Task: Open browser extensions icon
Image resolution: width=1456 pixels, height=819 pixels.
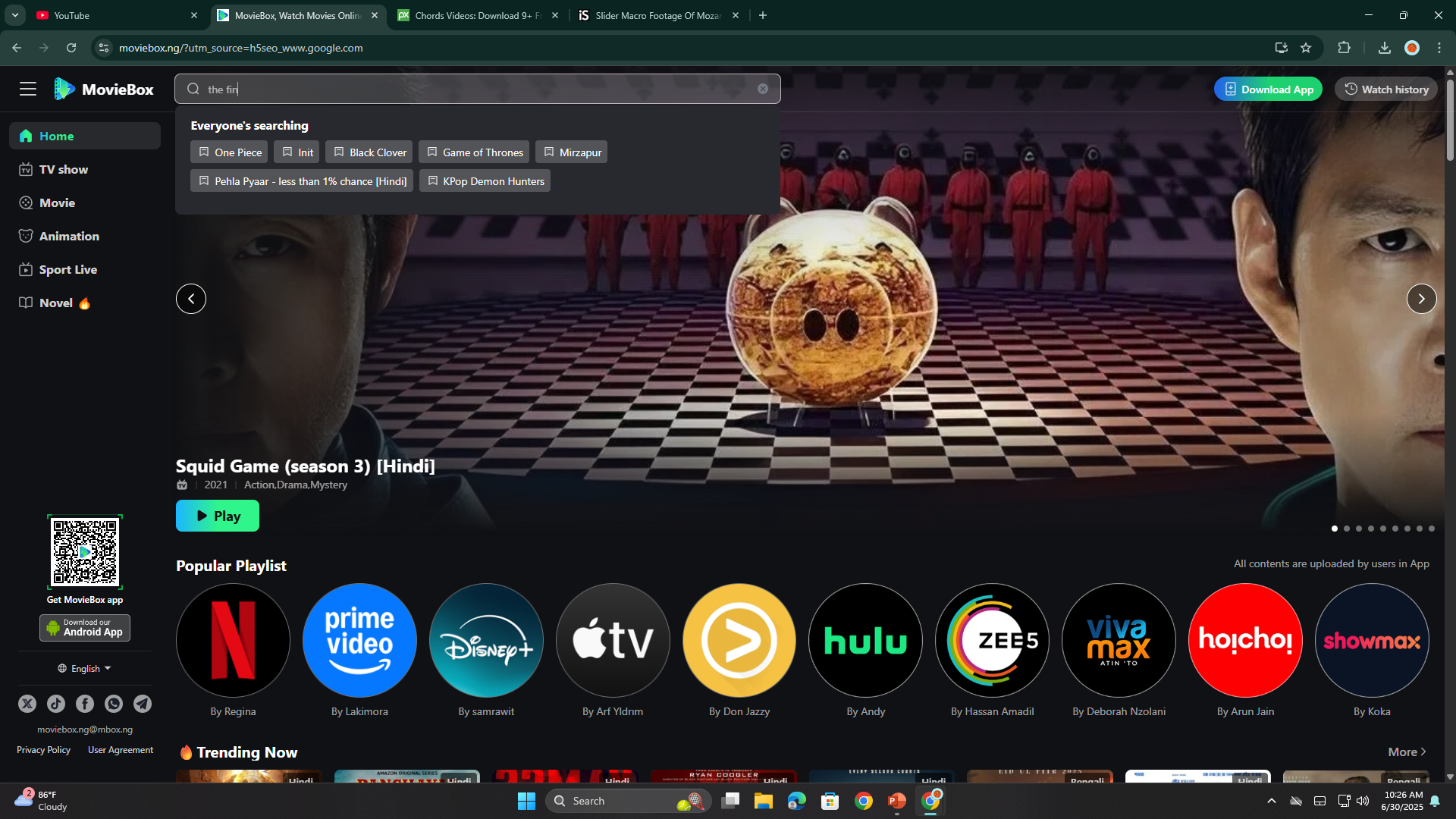Action: point(1344,48)
